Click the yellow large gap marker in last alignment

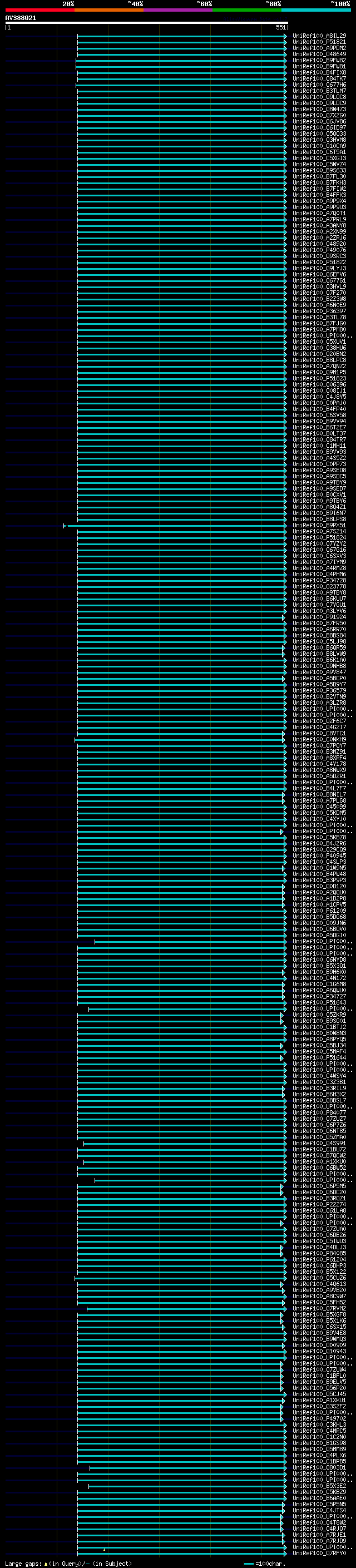click(104, 1550)
